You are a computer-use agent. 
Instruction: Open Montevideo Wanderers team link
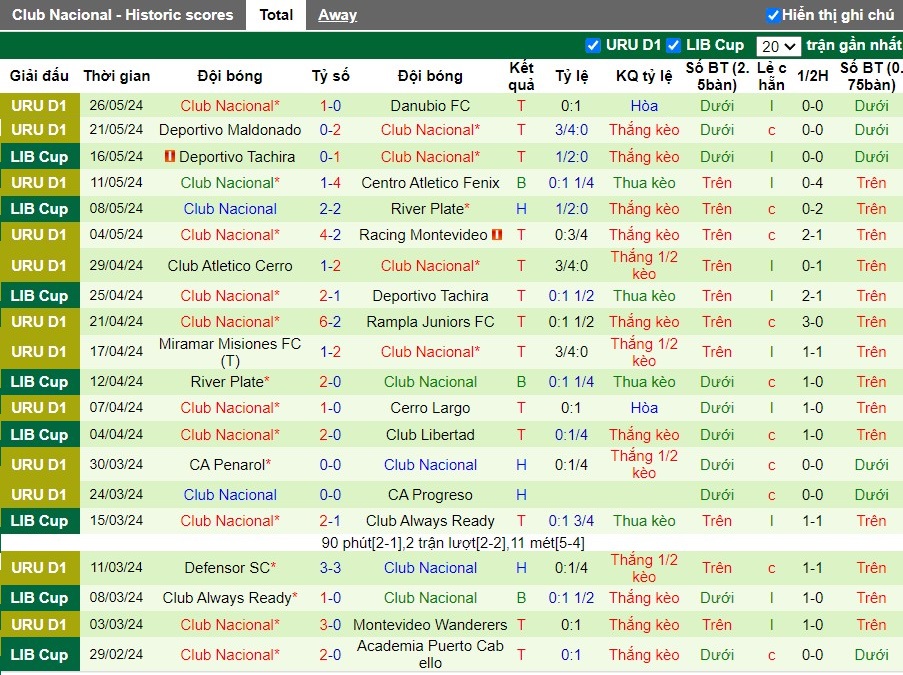tap(430, 625)
